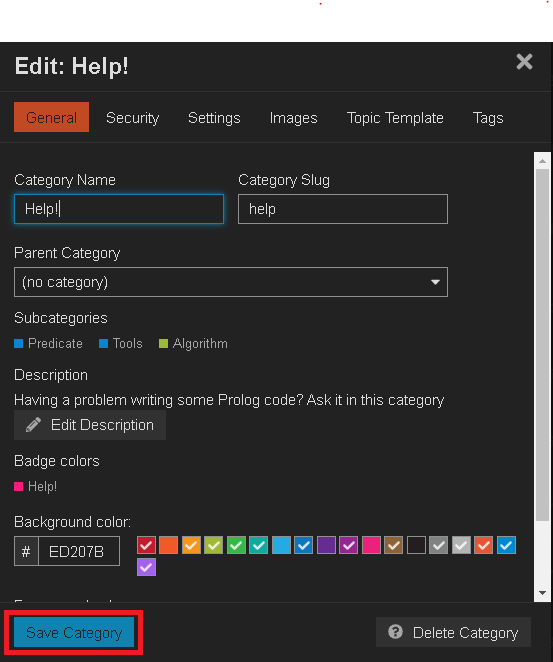
Task: Open the Parent Category dropdown
Action: (231, 282)
